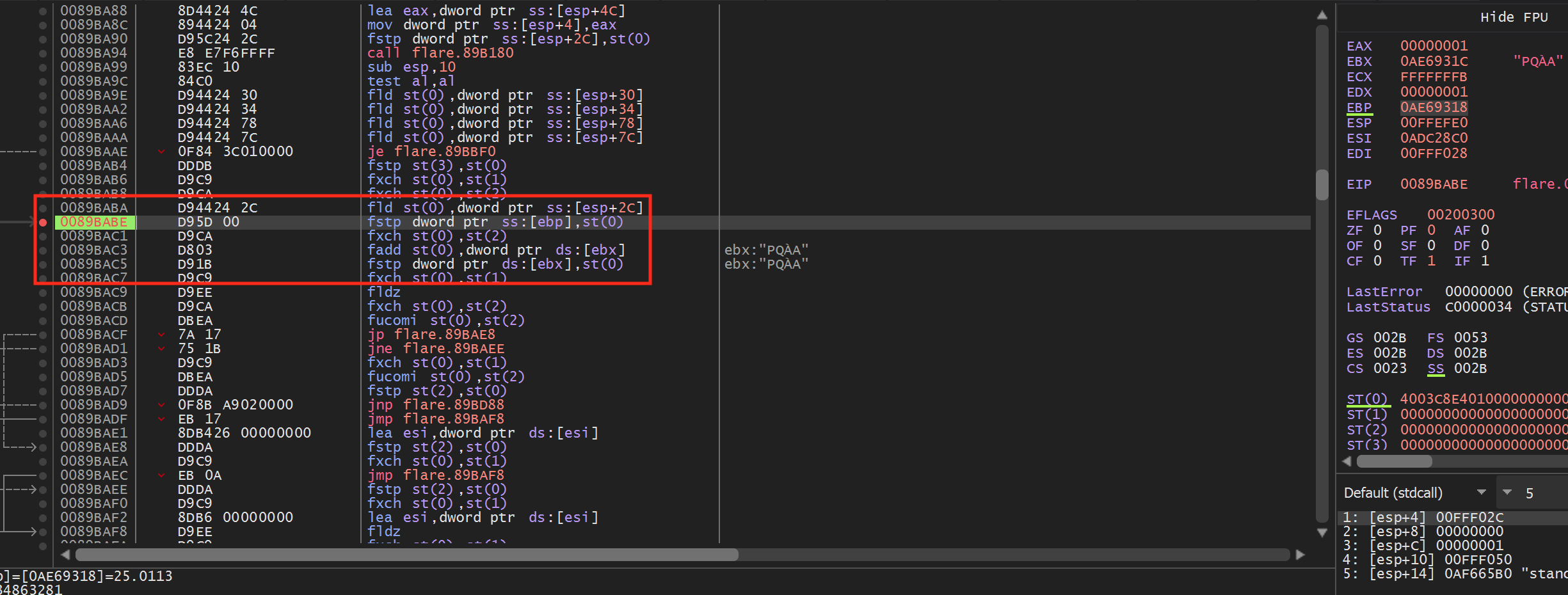Click the jump arrow beside jp flare.89BAE8
Screen dimensions: 1568x595
click(x=161, y=335)
